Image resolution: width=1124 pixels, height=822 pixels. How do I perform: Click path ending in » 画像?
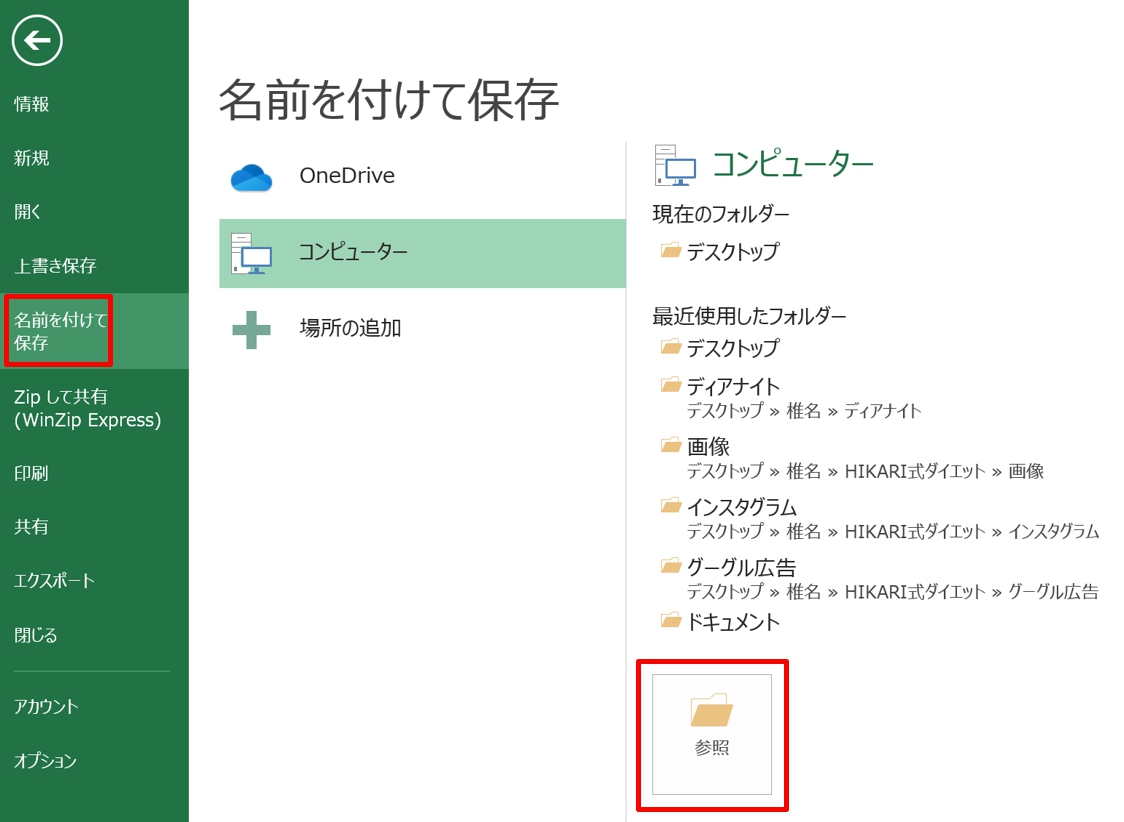tap(865, 472)
